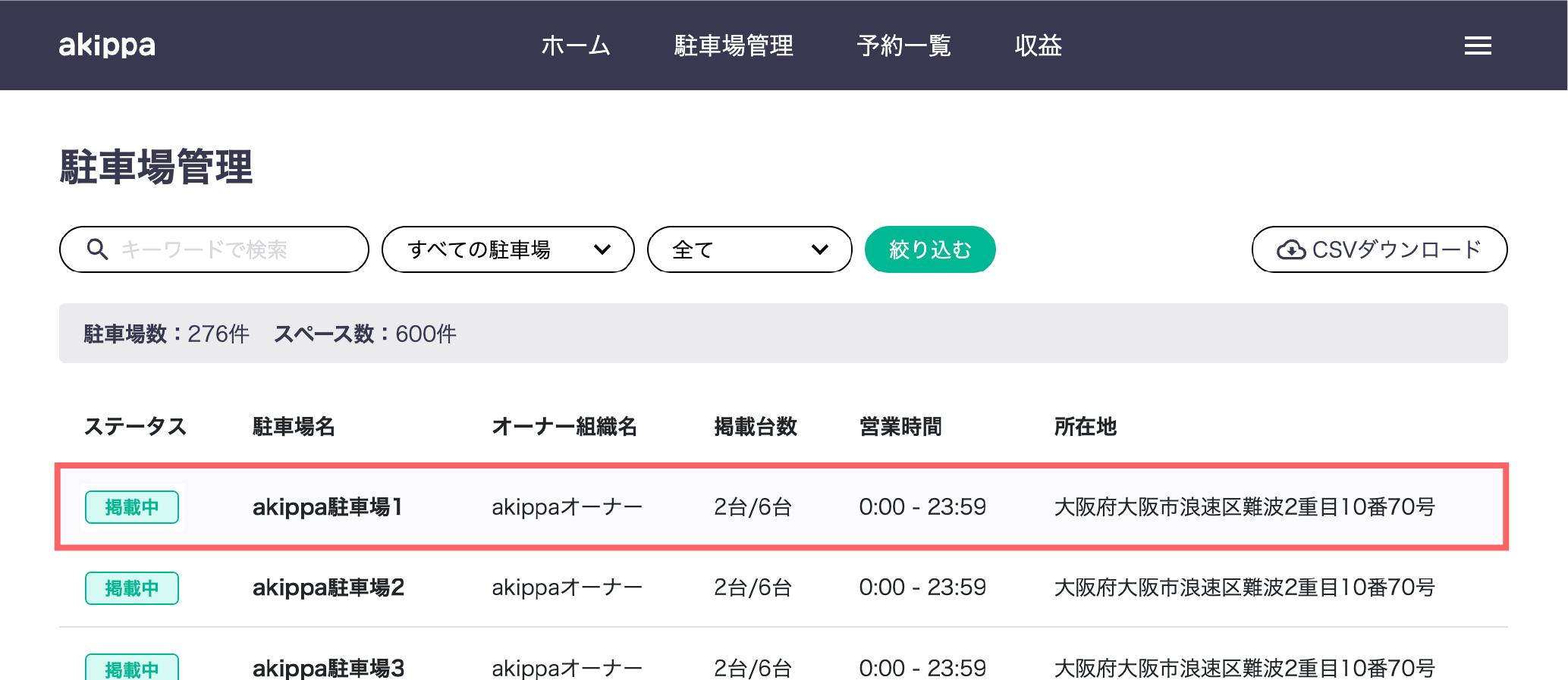Viewport: 1568px width, 680px height.
Task: Click akippaオーナー in akippa駐車場2 row
Action: point(567,588)
